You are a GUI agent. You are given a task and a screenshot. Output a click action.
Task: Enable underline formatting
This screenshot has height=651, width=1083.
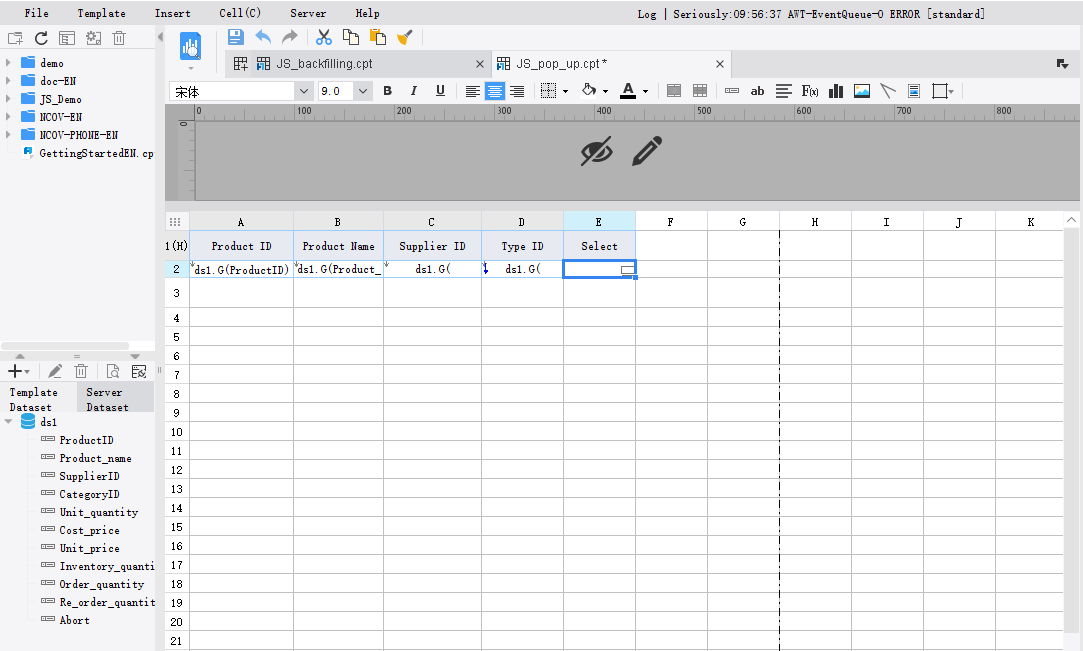(x=439, y=91)
